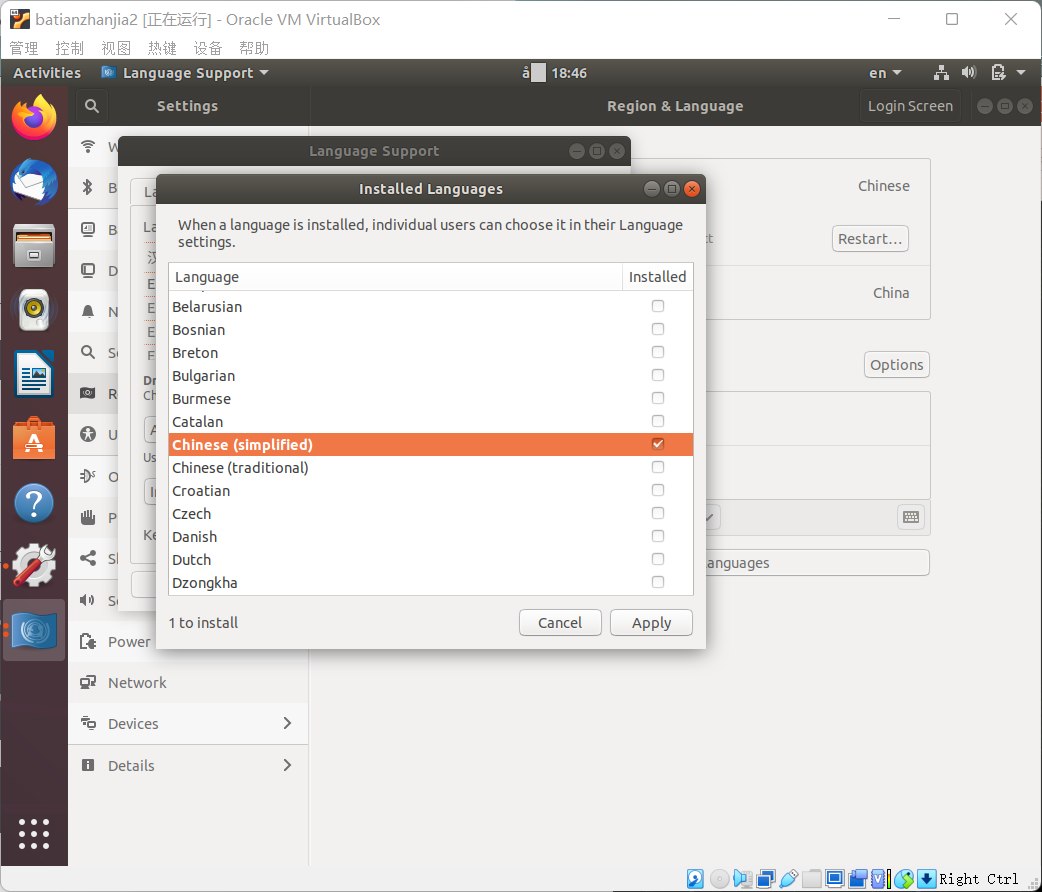Image resolution: width=1042 pixels, height=892 pixels.
Task: Open Settings wrench and gear dock icon
Action: [x=34, y=566]
